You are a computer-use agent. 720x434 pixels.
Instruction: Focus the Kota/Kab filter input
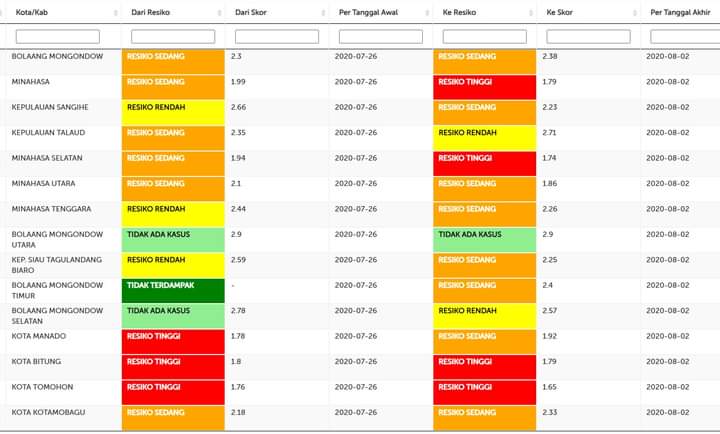(x=58, y=37)
